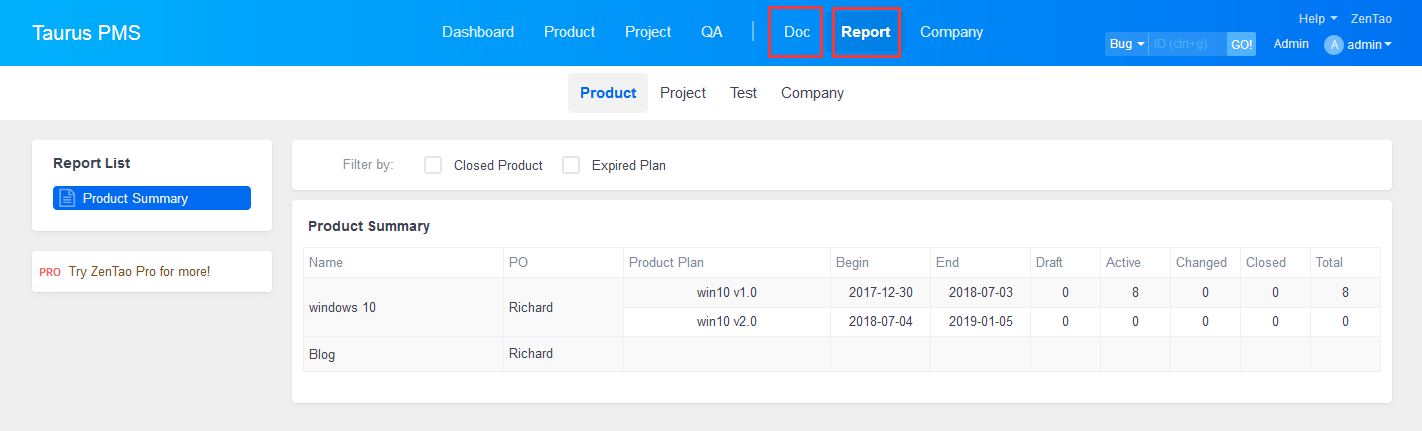Click the GO! search button
Viewport: 1422px width, 431px height.
tap(1241, 44)
